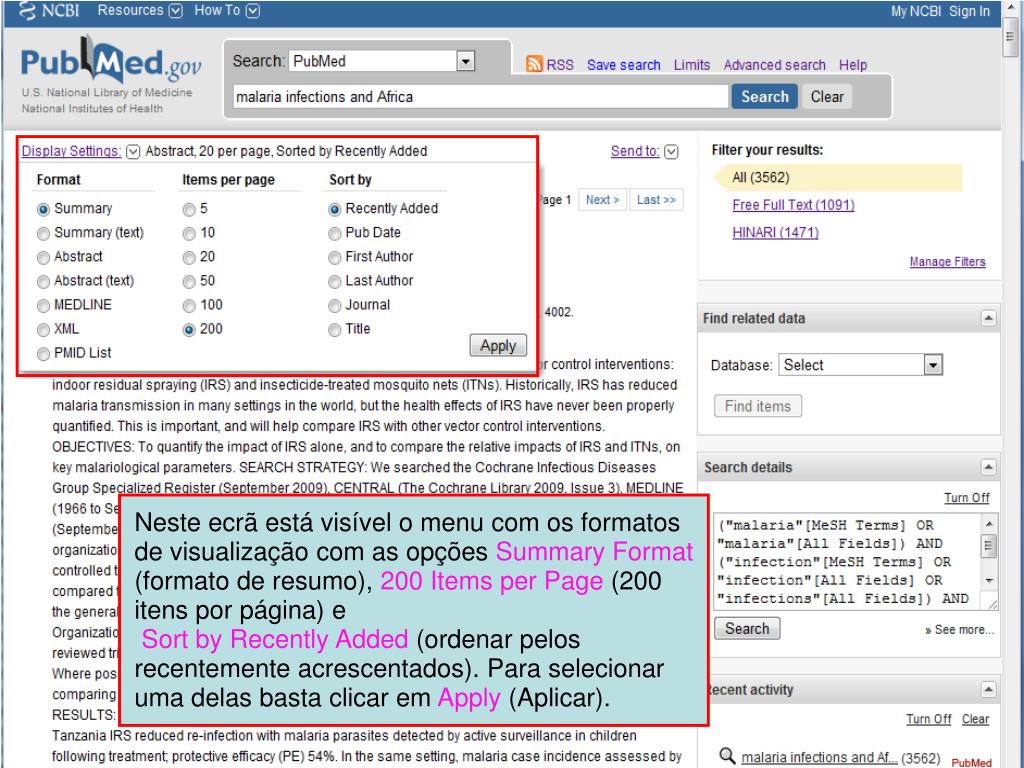Image resolution: width=1024 pixels, height=768 pixels.
Task: Click the Apply button in Display Settings
Action: click(498, 345)
